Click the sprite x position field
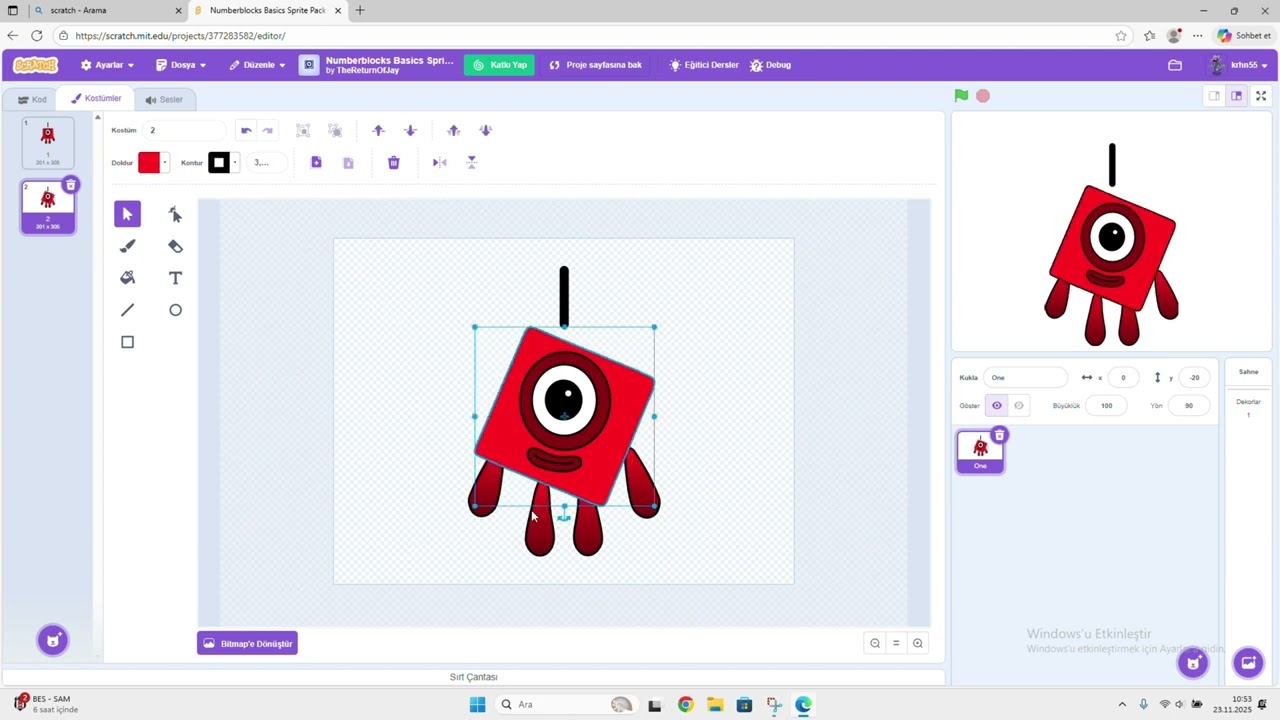 (1123, 377)
